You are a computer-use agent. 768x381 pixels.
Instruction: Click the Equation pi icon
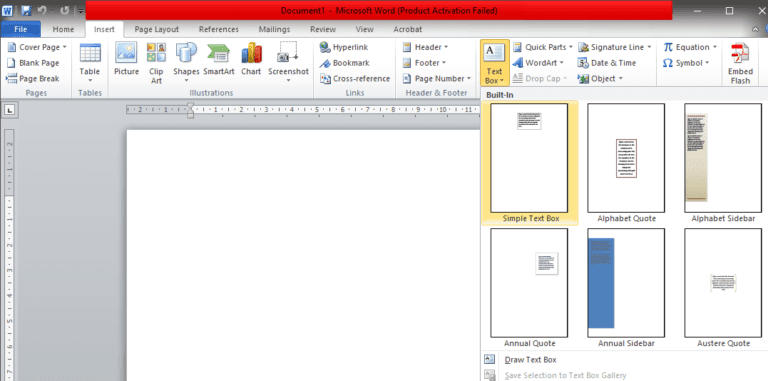(668, 48)
